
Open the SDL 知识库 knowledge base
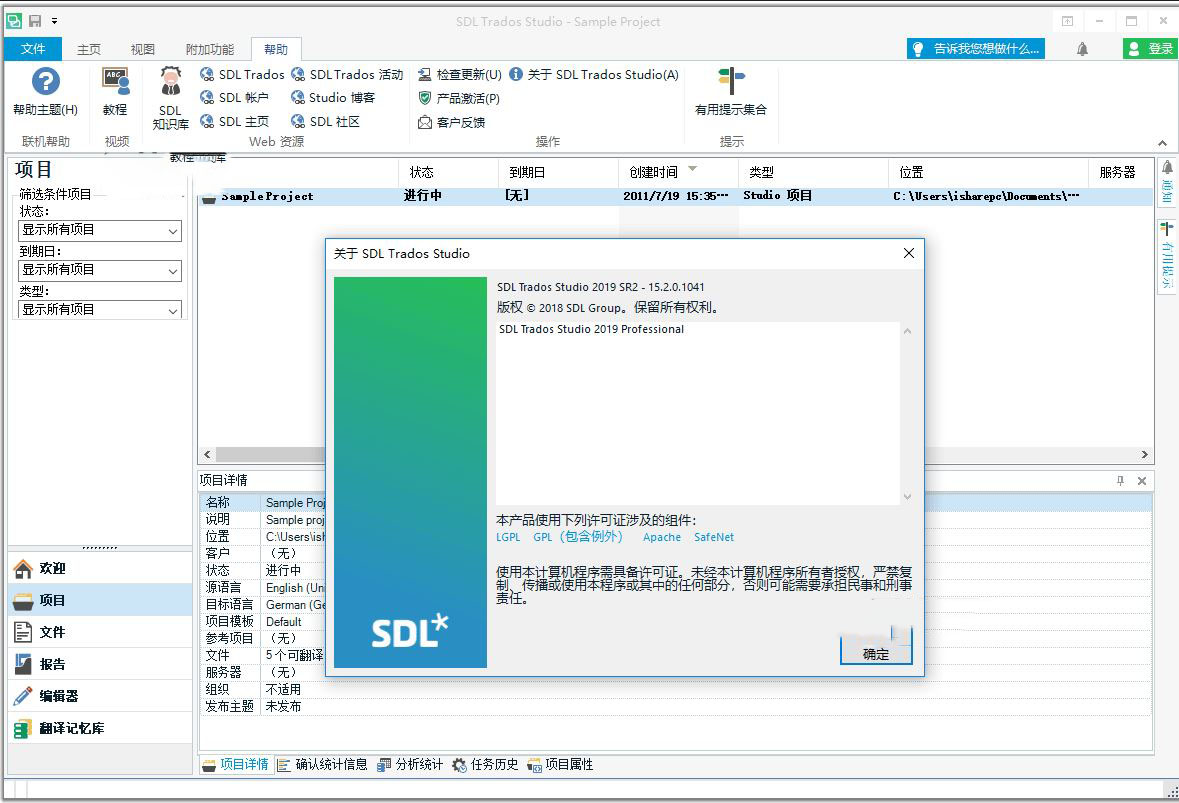[x=171, y=97]
